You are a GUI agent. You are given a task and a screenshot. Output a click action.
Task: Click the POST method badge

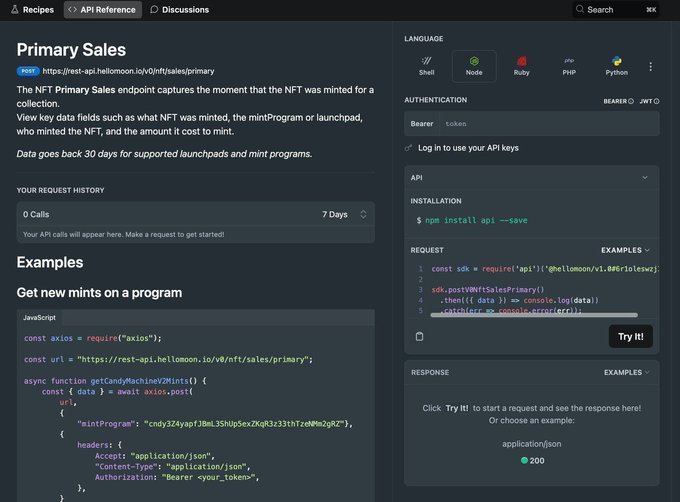pyautogui.click(x=28, y=71)
